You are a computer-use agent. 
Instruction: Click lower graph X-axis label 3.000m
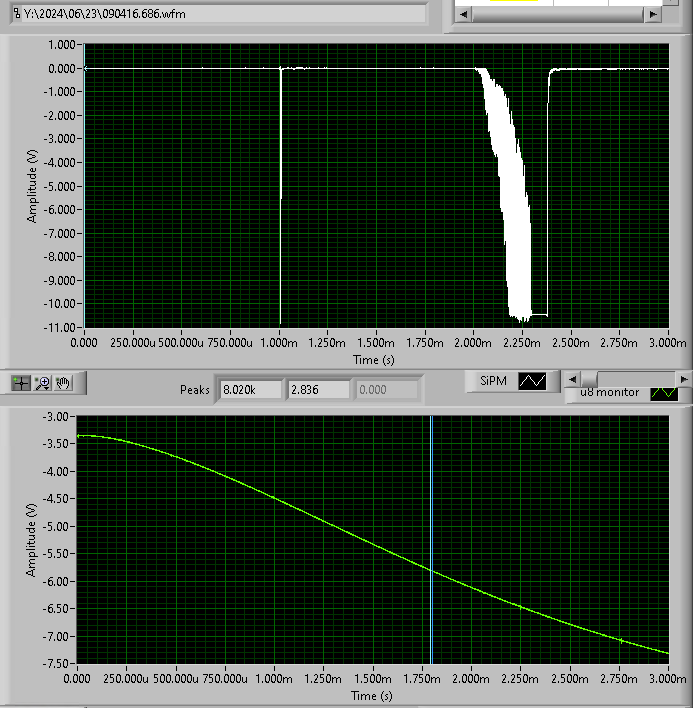tap(668, 679)
